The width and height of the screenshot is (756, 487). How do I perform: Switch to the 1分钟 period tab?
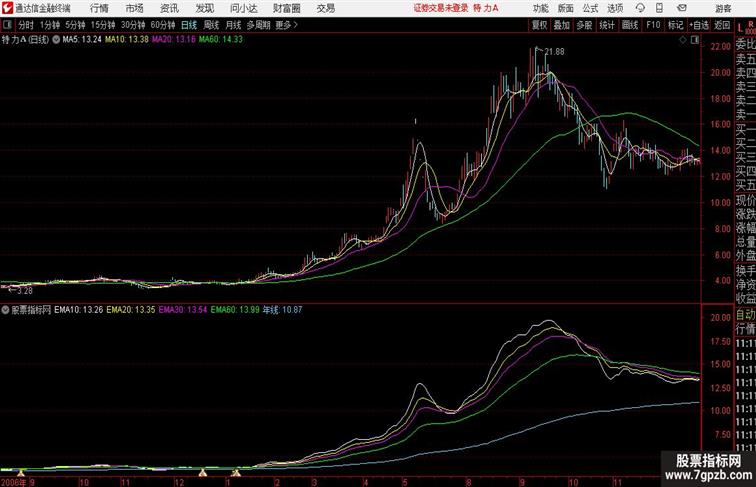pos(50,25)
